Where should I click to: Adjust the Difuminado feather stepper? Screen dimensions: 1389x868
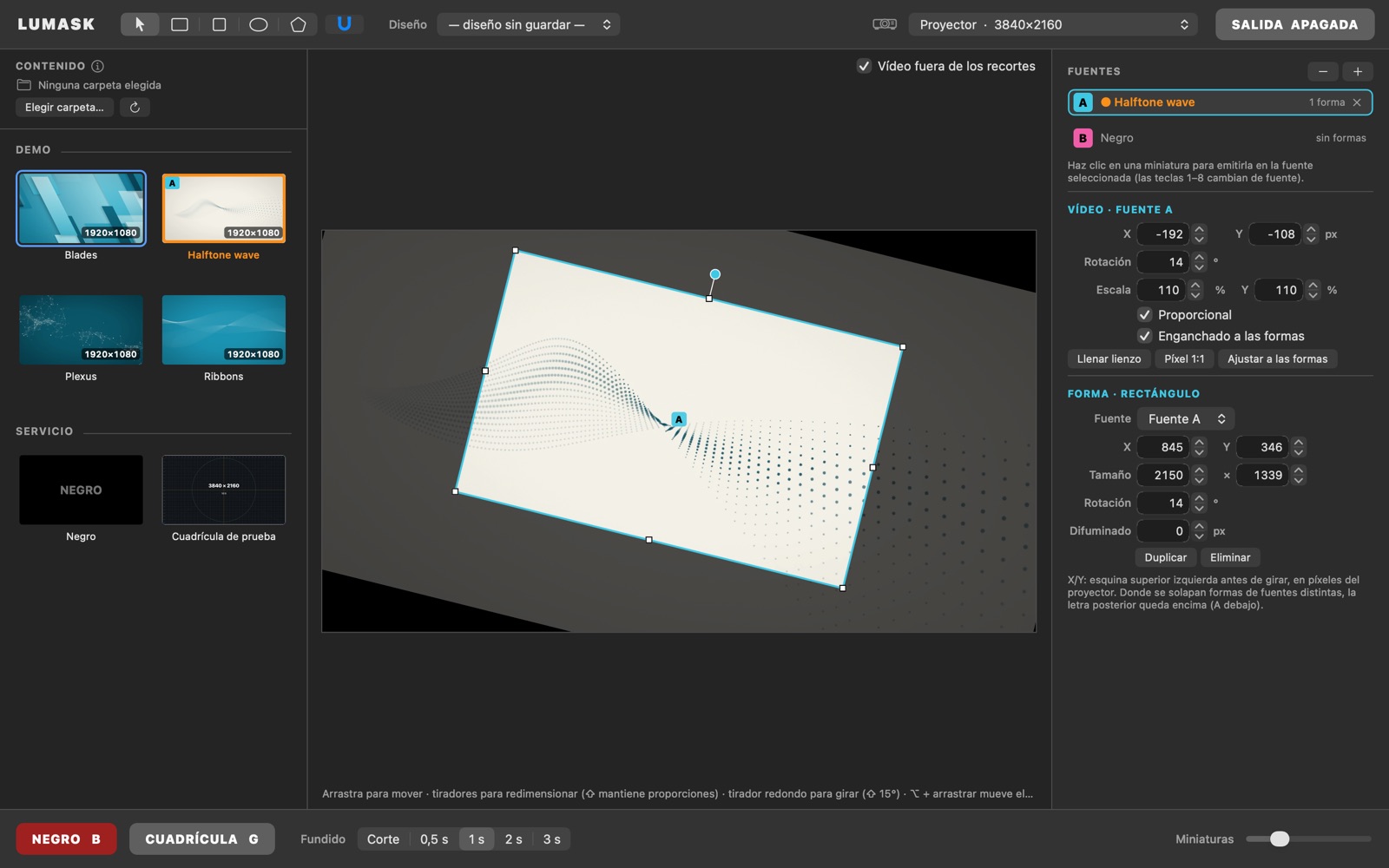tap(1199, 530)
